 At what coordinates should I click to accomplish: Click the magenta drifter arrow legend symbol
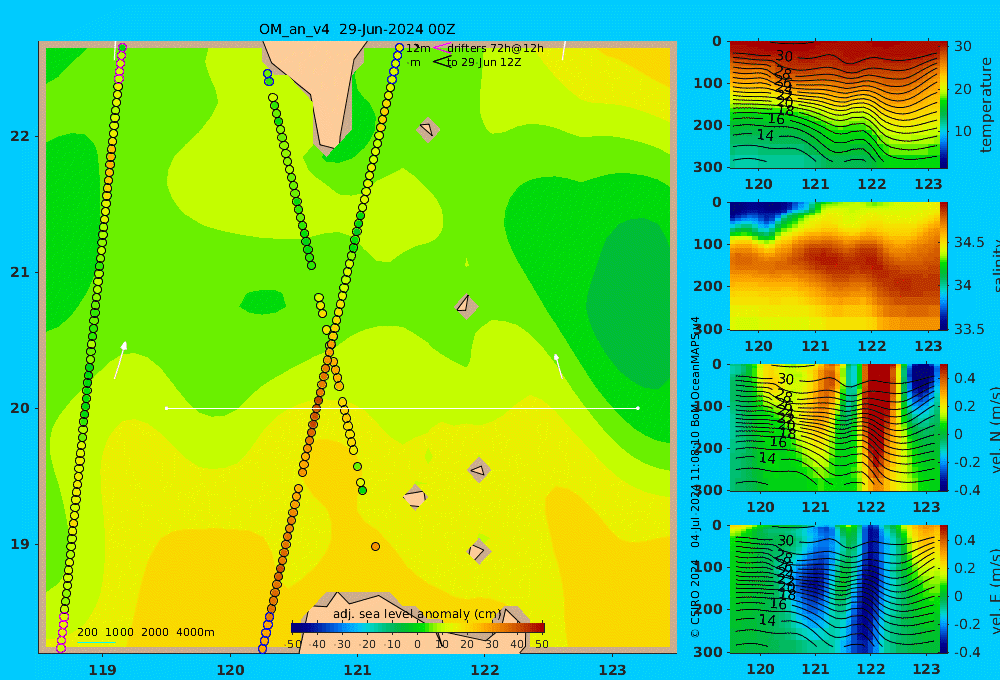tap(441, 48)
